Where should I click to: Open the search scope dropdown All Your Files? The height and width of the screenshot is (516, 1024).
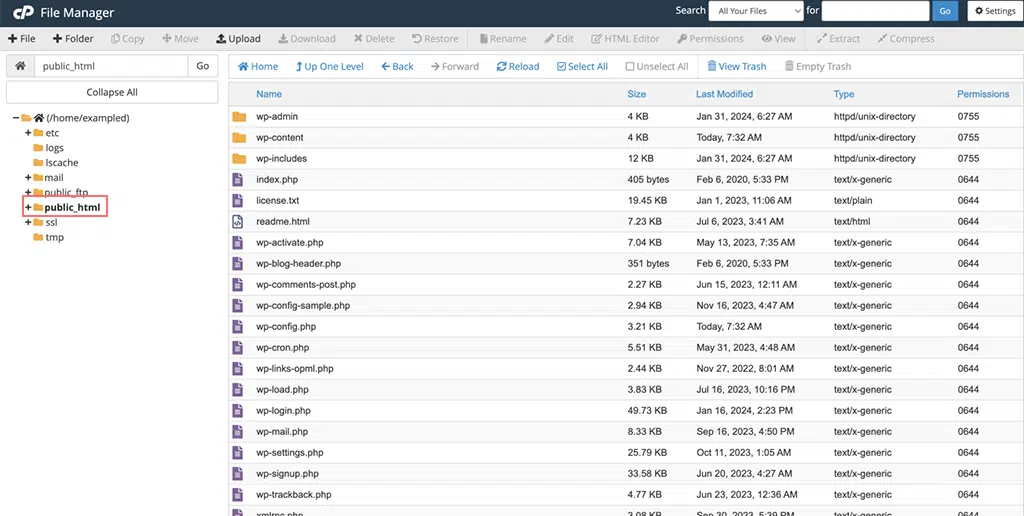[756, 10]
